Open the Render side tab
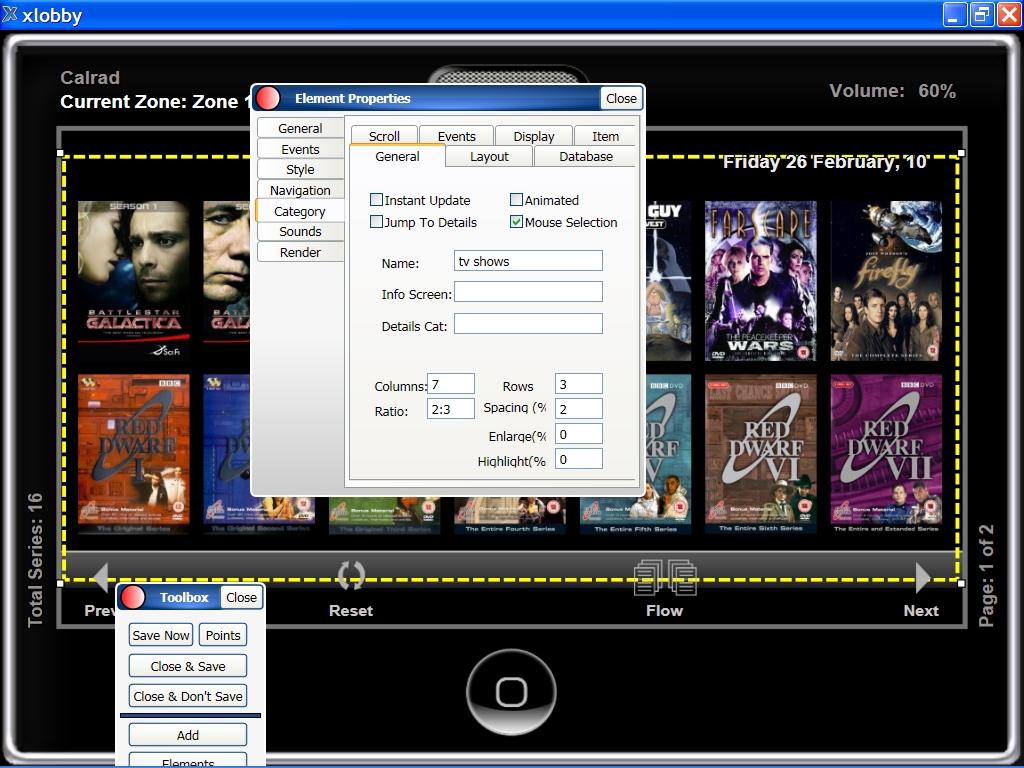The height and width of the screenshot is (768, 1024). click(x=300, y=252)
